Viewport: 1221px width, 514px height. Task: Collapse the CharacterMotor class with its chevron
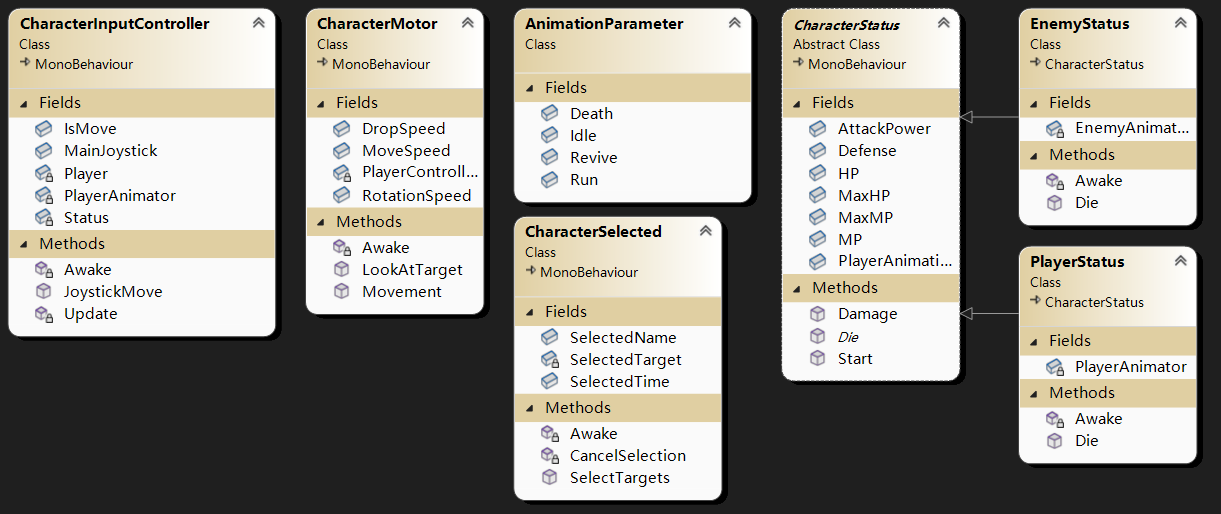[x=467, y=23]
